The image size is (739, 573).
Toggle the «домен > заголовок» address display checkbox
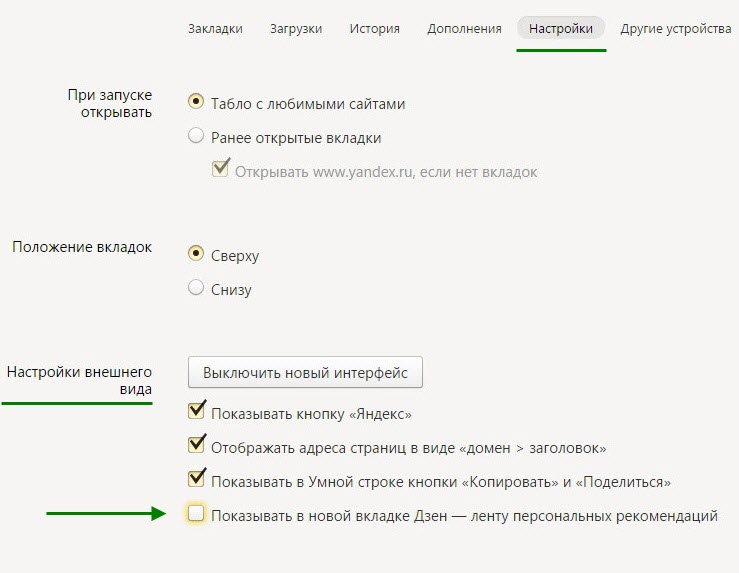196,446
